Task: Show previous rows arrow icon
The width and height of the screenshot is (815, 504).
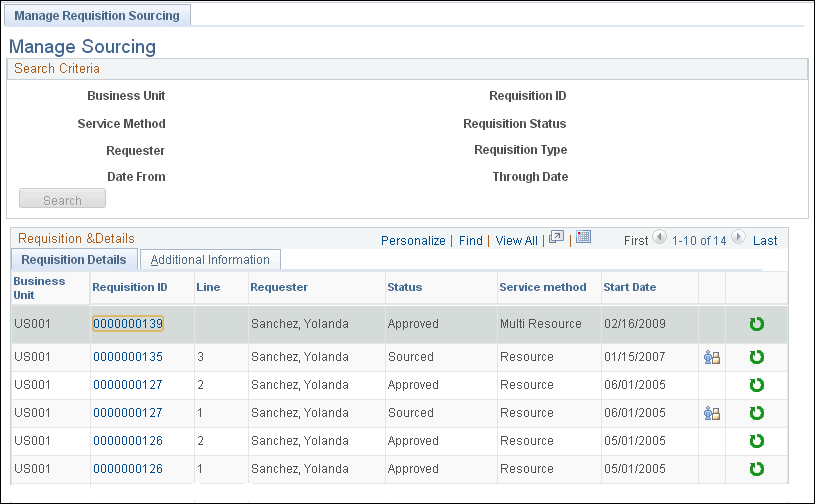Action: click(x=659, y=237)
